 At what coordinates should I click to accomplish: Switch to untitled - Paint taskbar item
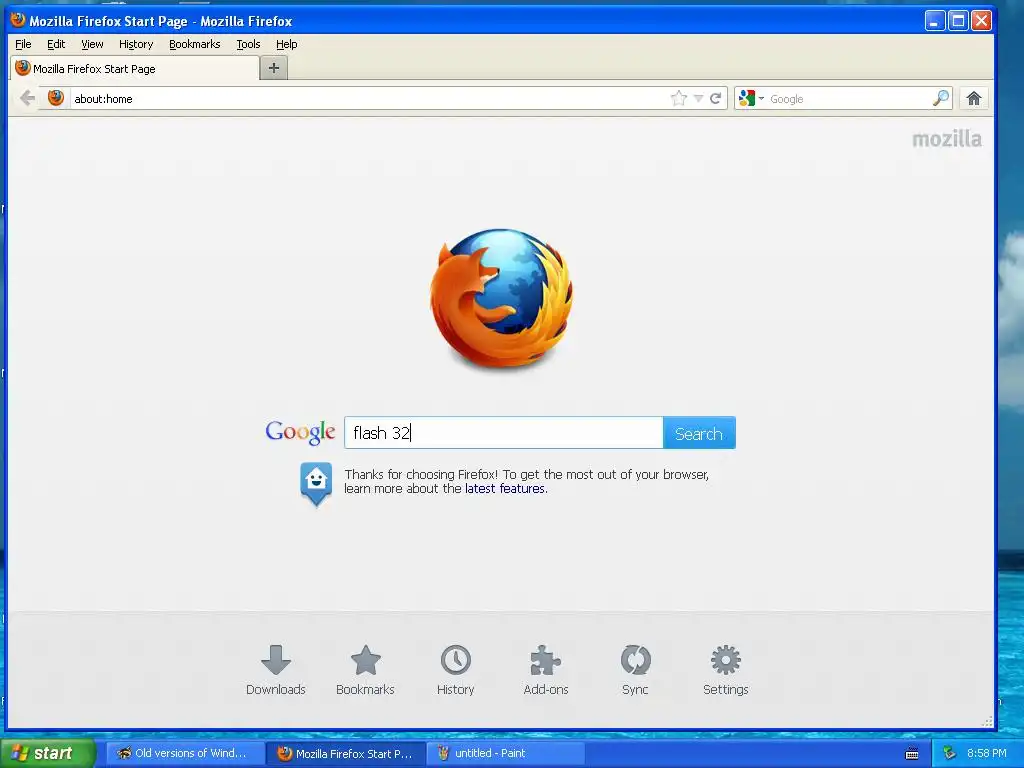[505, 753]
